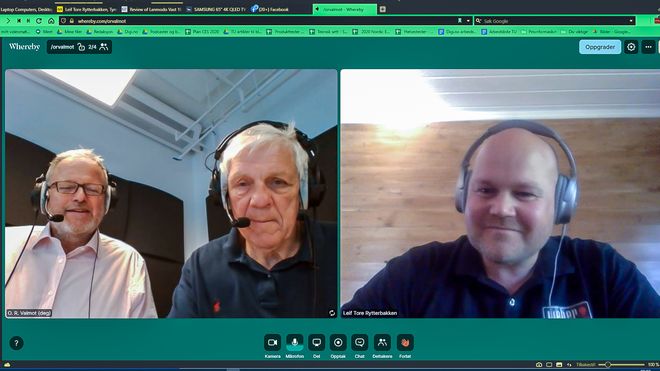Open a new browser tab with plus
Viewport: 660px width, 371px height.
pos(383,9)
